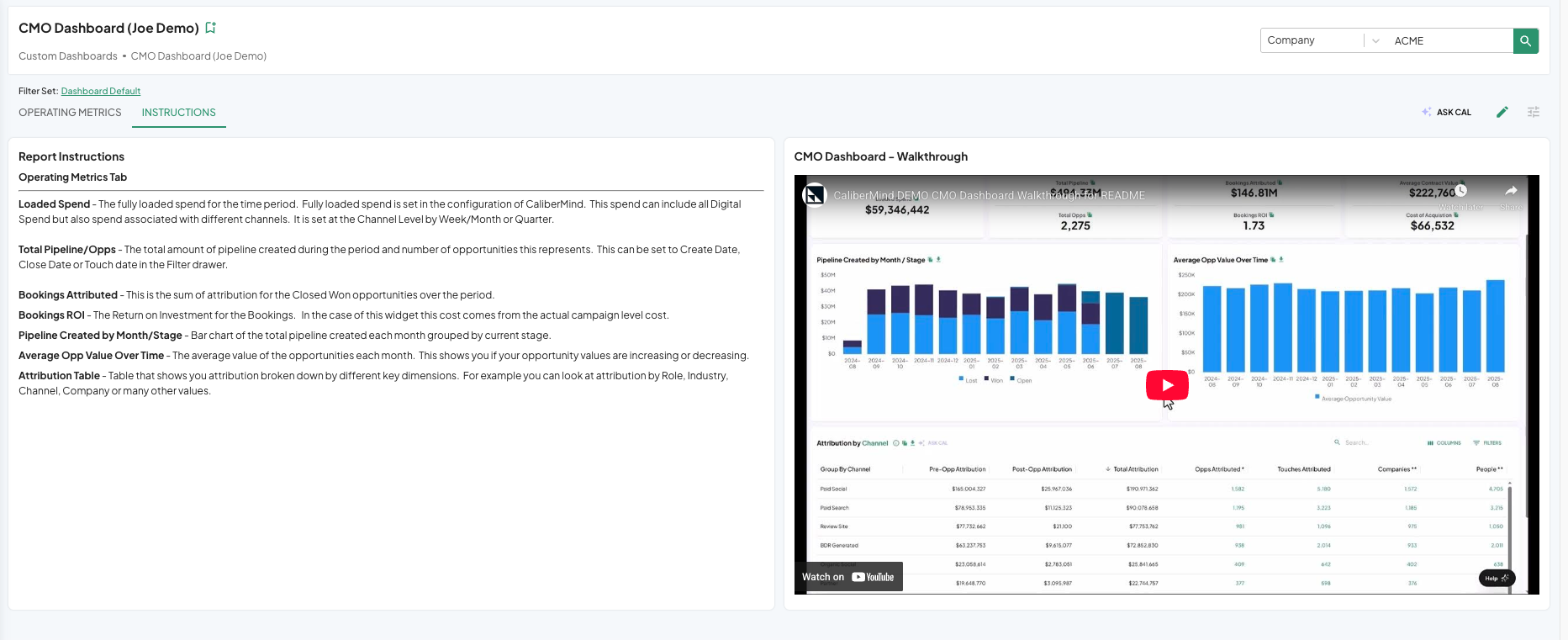This screenshot has width=1568, height=640.
Task: Click the 'Bookings Attributed' term
Action: pyautogui.click(x=68, y=295)
